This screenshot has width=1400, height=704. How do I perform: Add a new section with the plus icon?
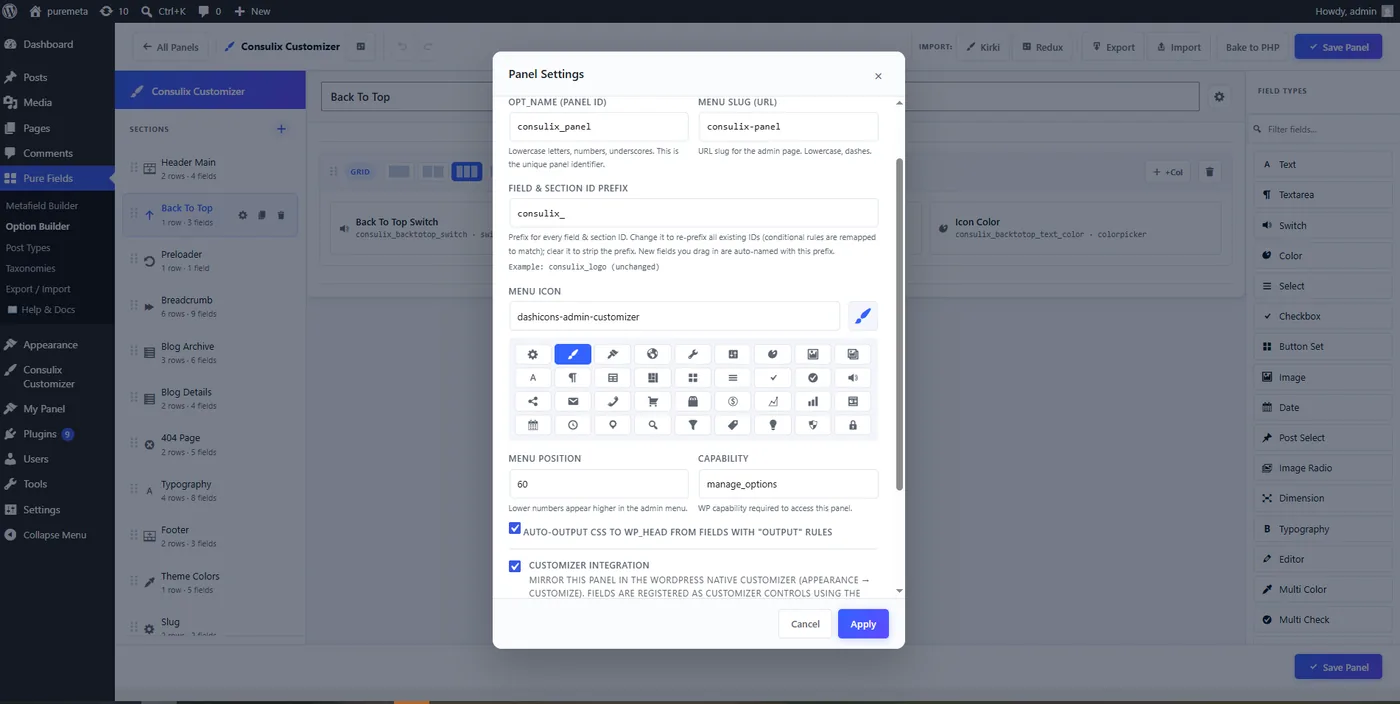tap(281, 129)
